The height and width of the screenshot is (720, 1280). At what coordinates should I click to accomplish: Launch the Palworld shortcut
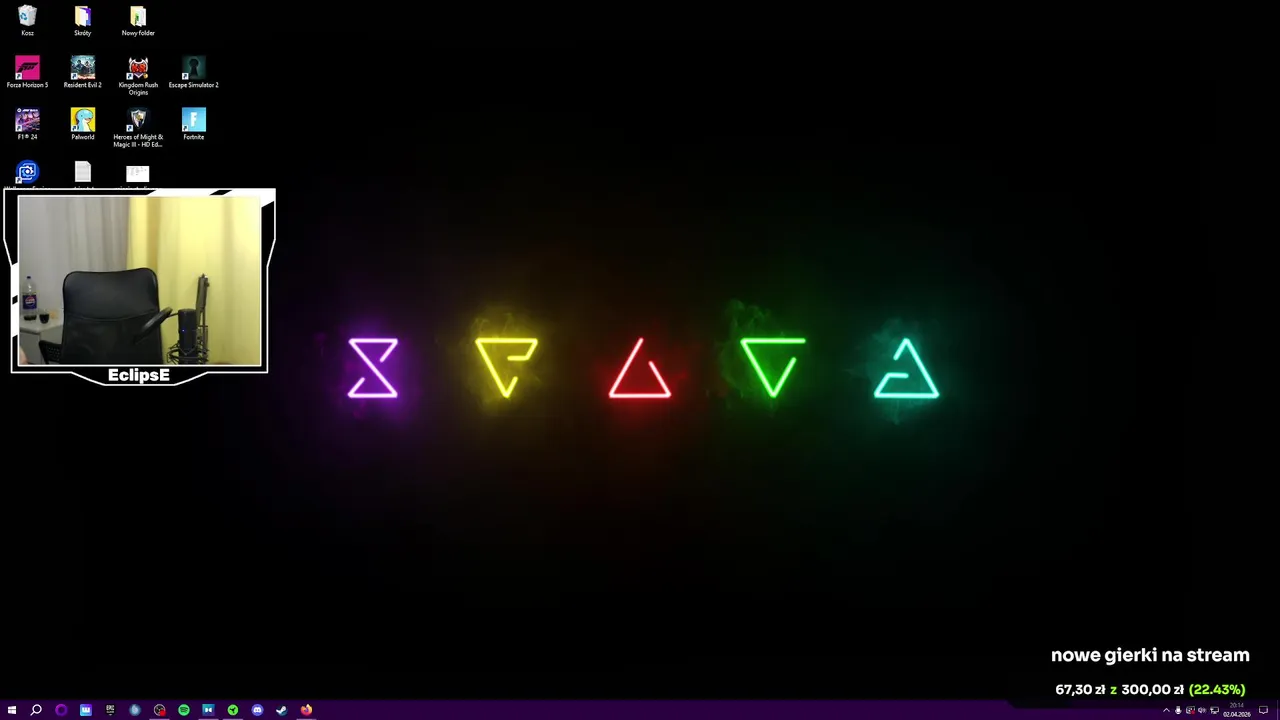tap(82, 125)
